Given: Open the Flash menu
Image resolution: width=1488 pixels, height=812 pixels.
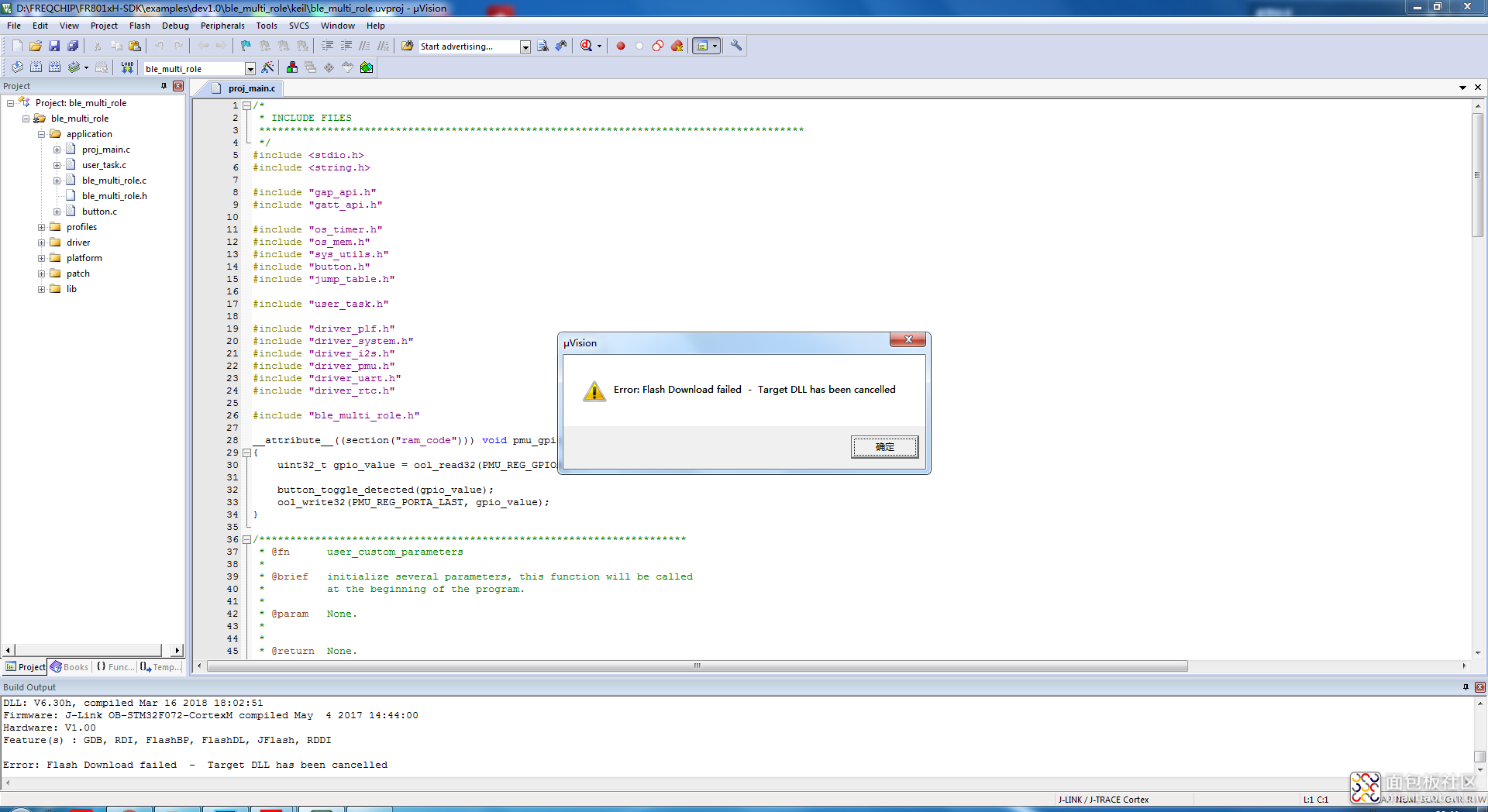Looking at the screenshot, I should 139,26.
